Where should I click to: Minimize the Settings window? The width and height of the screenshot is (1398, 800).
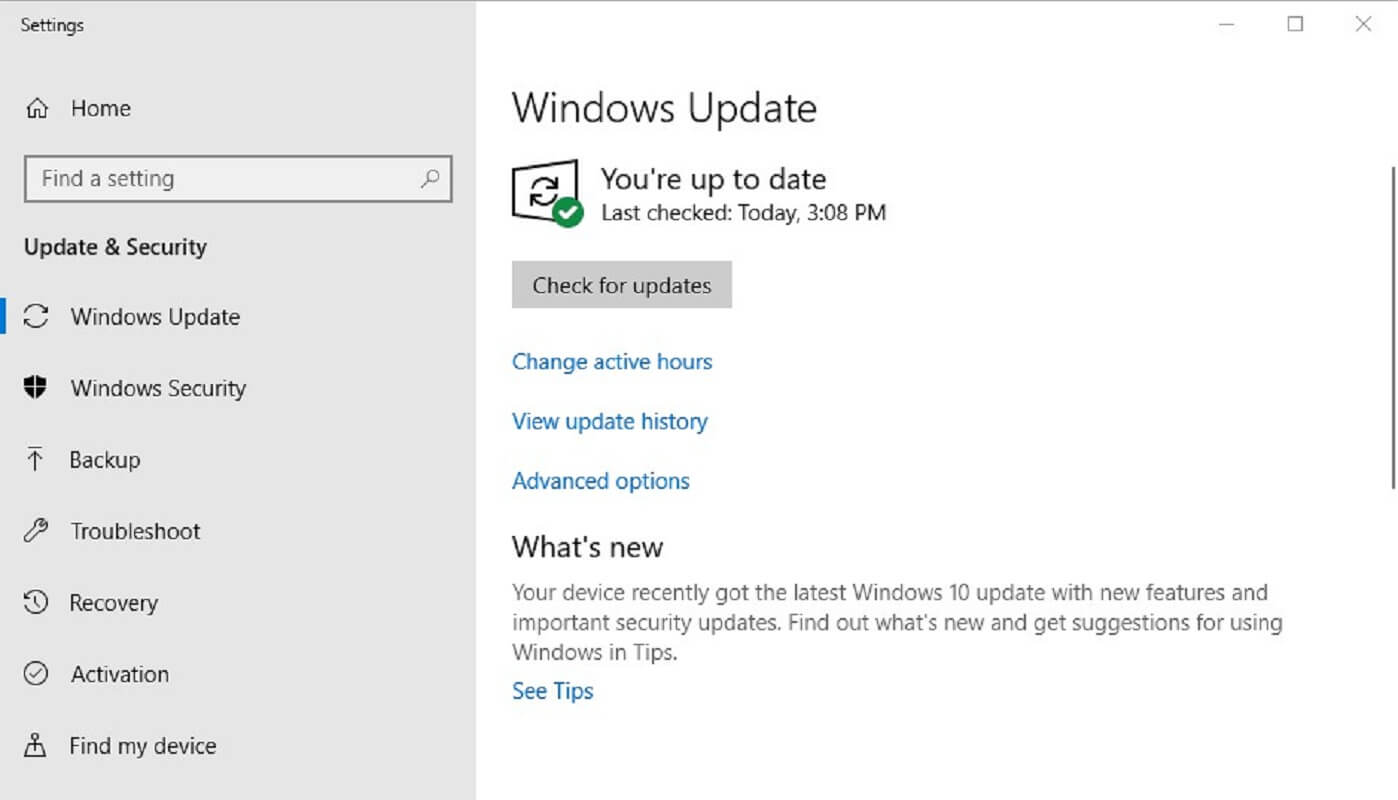[1227, 24]
